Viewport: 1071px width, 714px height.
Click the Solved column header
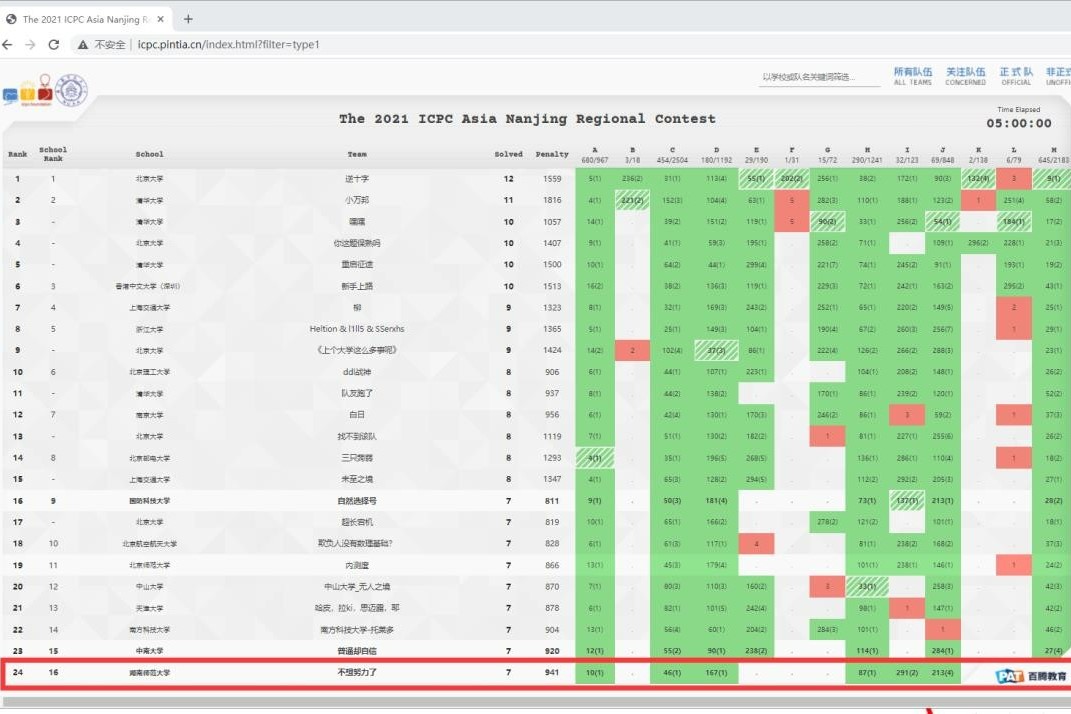[508, 154]
